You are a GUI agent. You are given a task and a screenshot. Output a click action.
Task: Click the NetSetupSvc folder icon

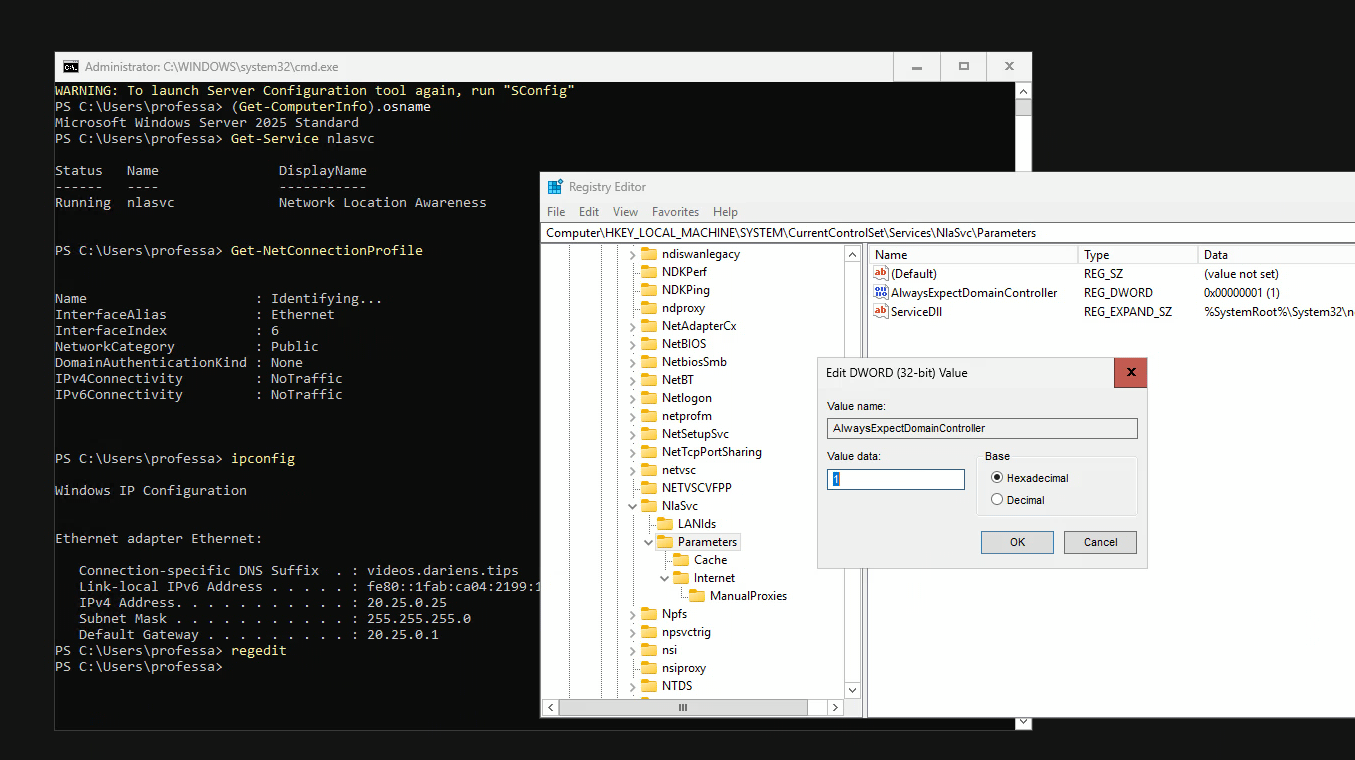coord(649,434)
